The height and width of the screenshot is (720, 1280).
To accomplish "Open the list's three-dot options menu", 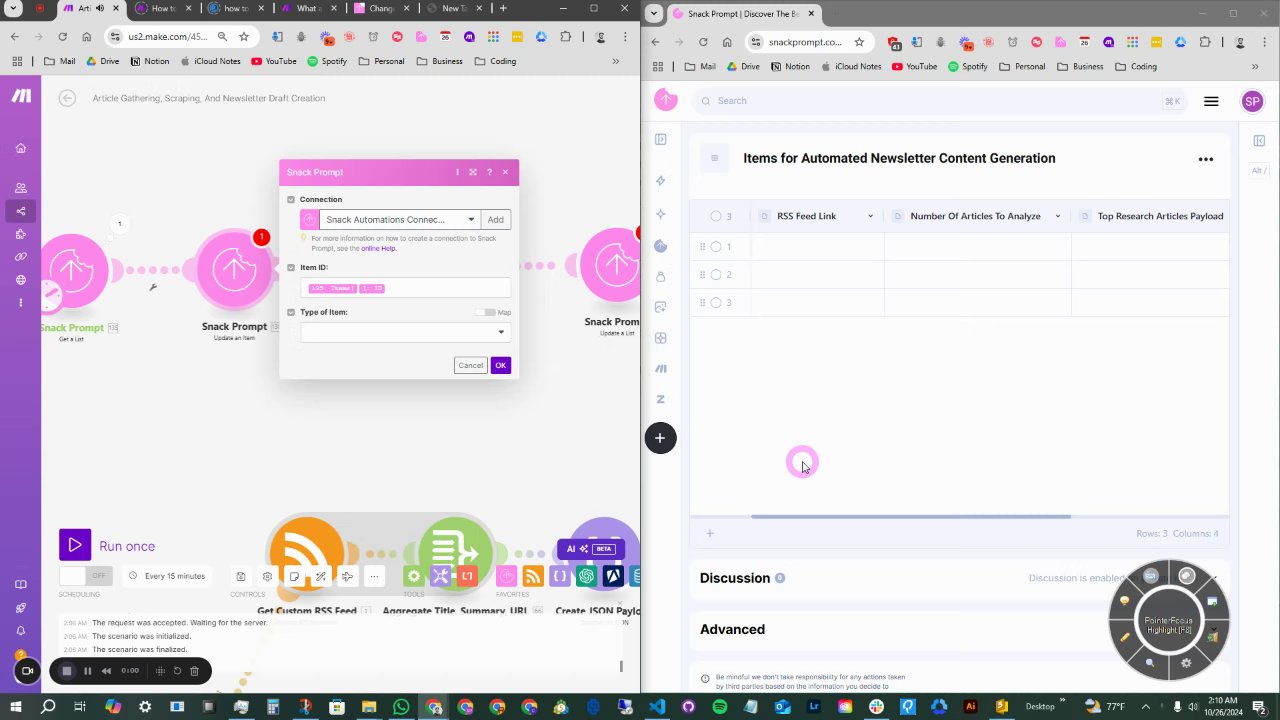I will (x=1206, y=159).
